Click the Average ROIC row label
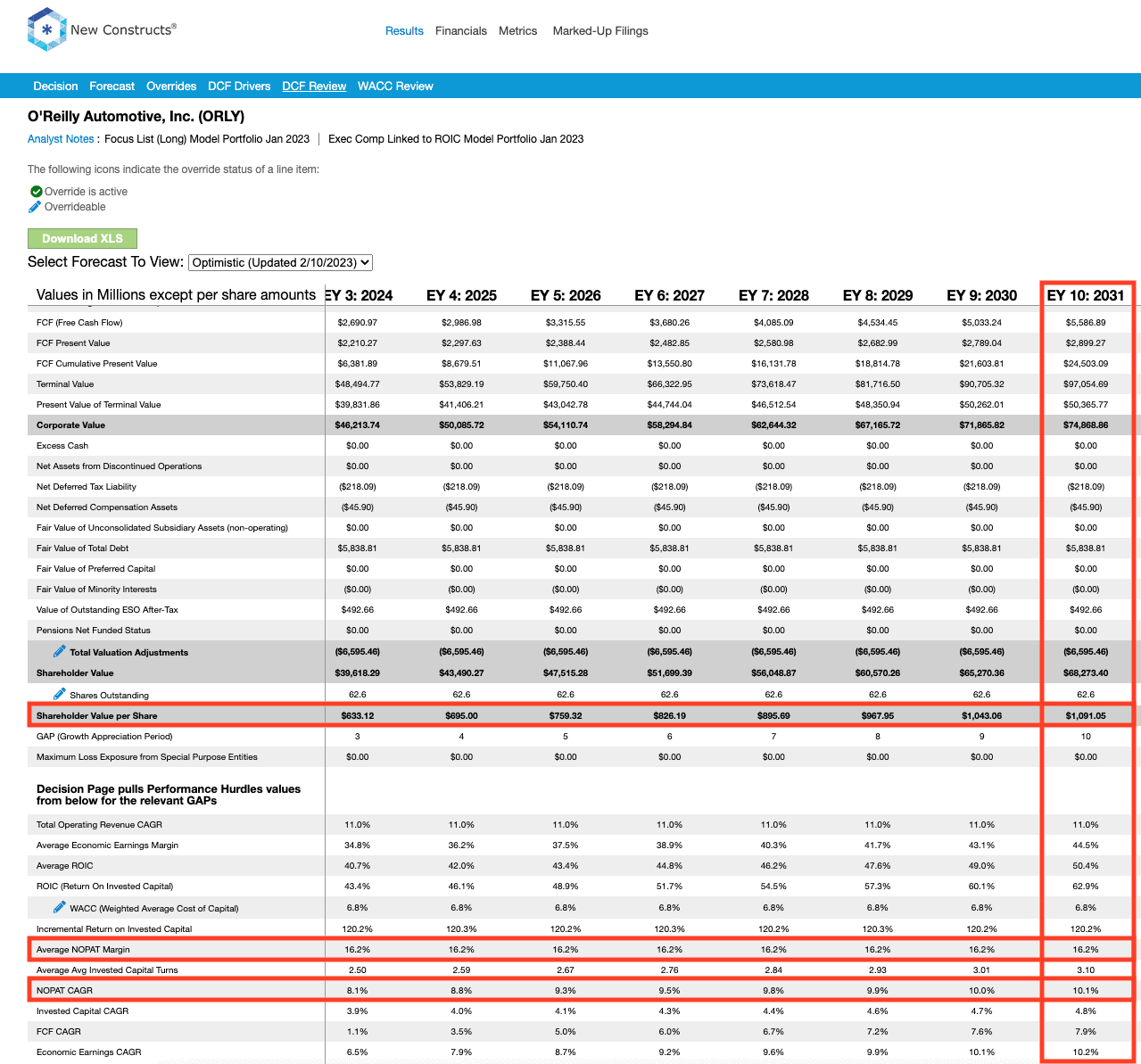This screenshot has width=1141, height=1064. click(64, 866)
